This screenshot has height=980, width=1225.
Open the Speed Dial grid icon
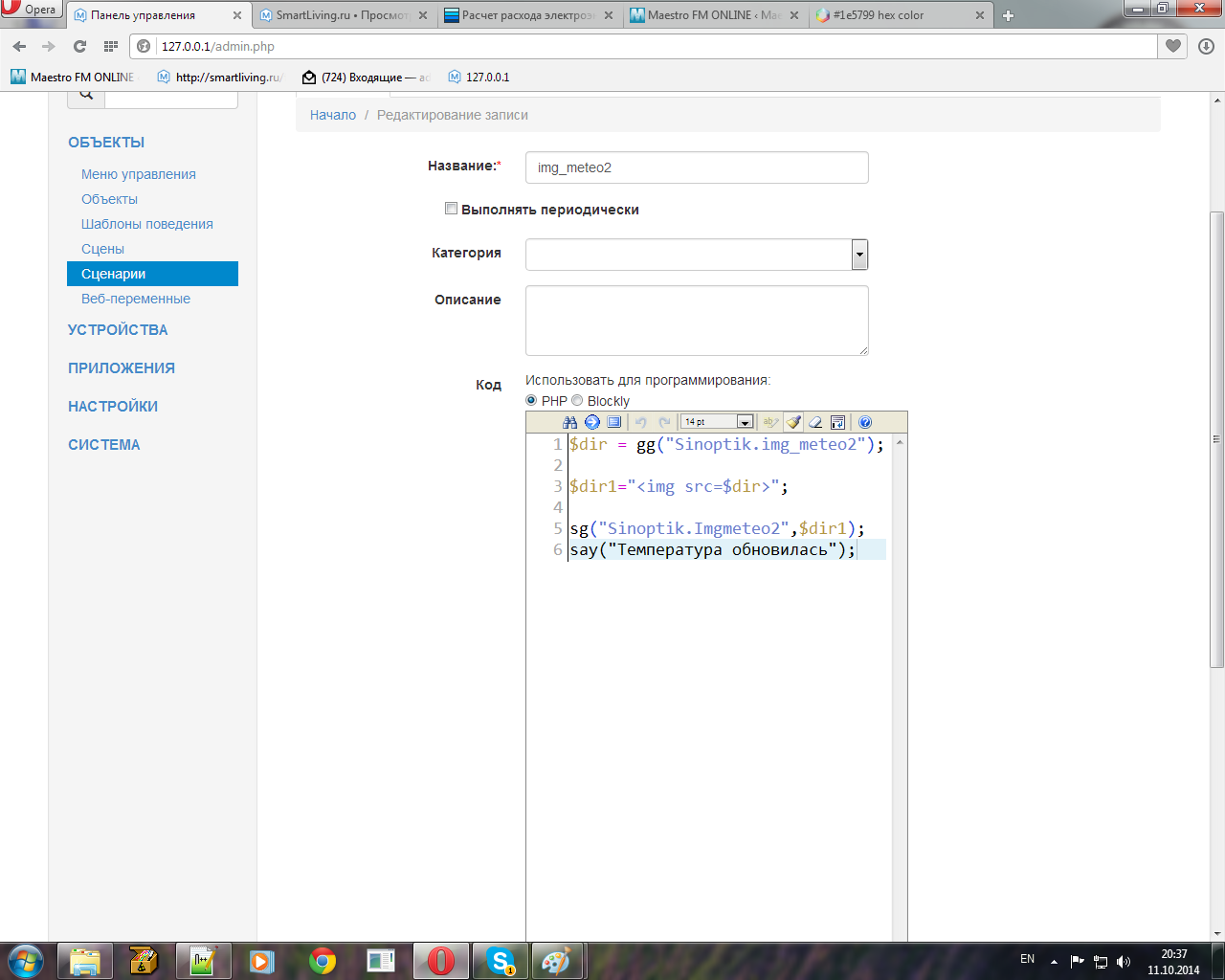click(110, 46)
